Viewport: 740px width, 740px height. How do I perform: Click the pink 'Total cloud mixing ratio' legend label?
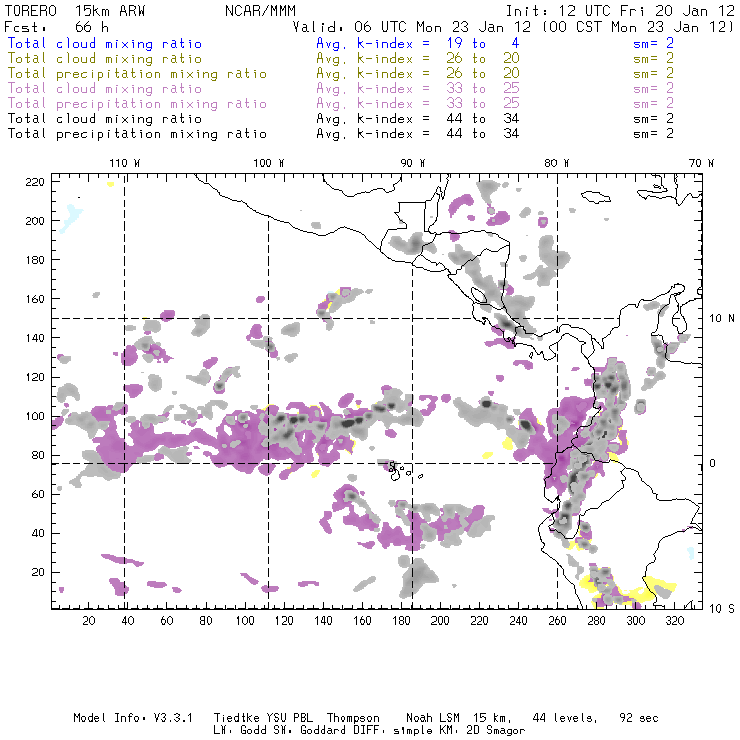click(105, 88)
